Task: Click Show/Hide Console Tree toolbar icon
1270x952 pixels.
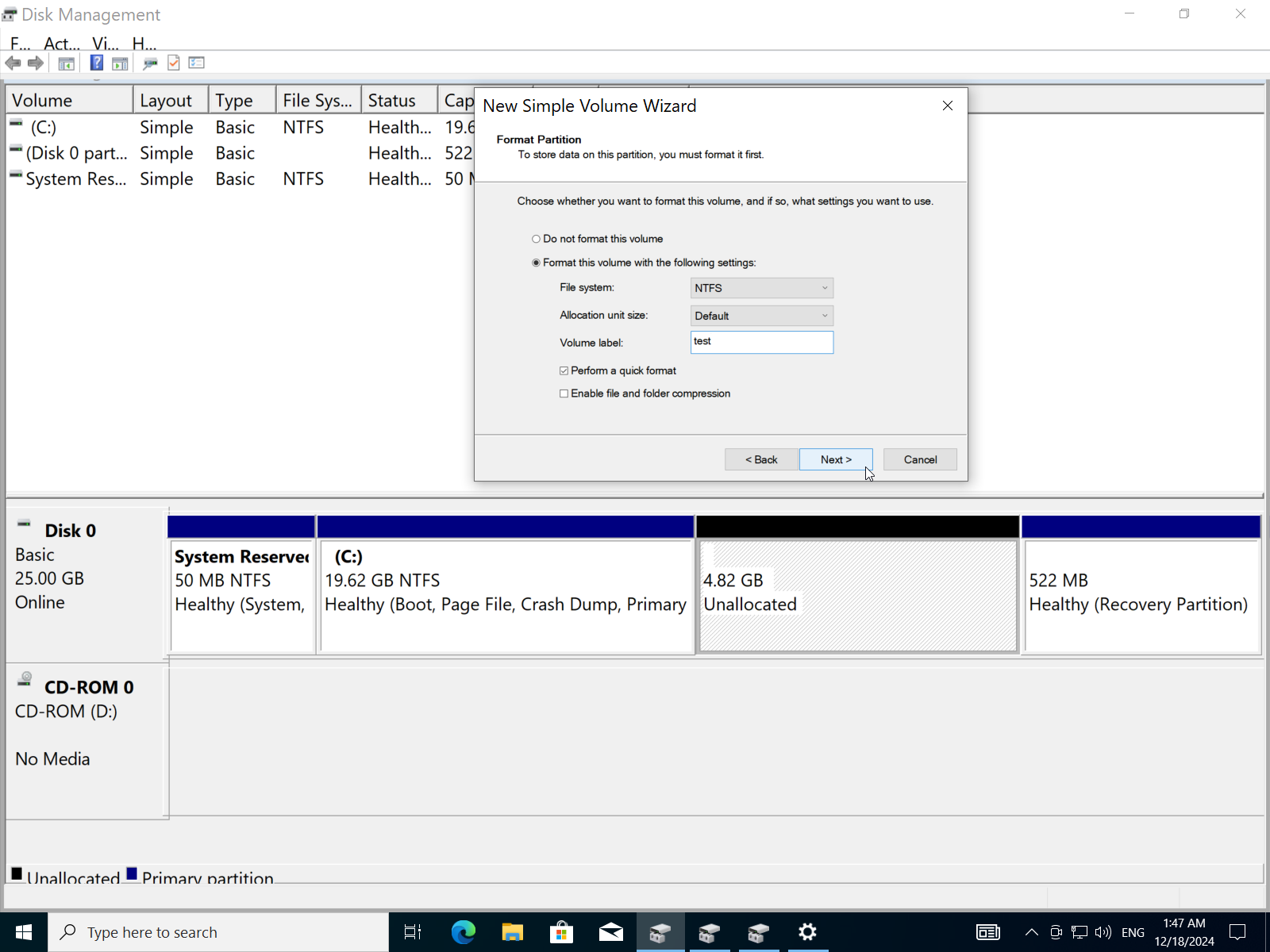Action: pyautogui.click(x=67, y=63)
